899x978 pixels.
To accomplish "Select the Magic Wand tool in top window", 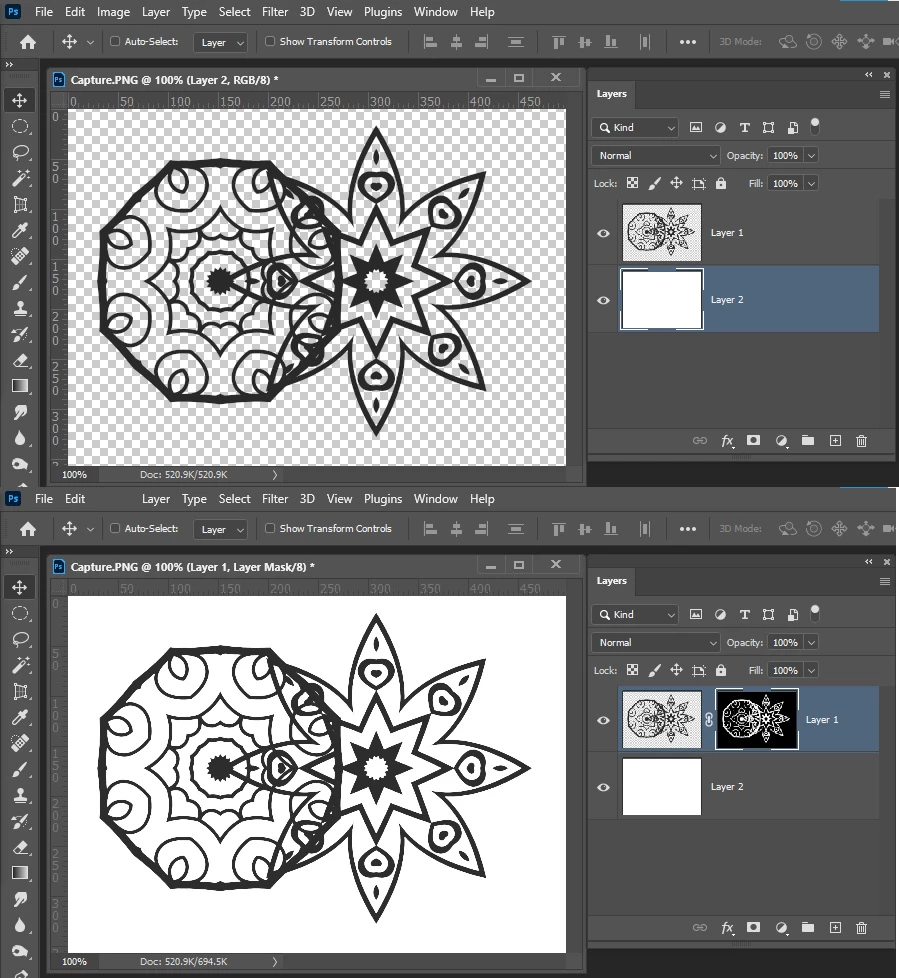I will point(20,178).
